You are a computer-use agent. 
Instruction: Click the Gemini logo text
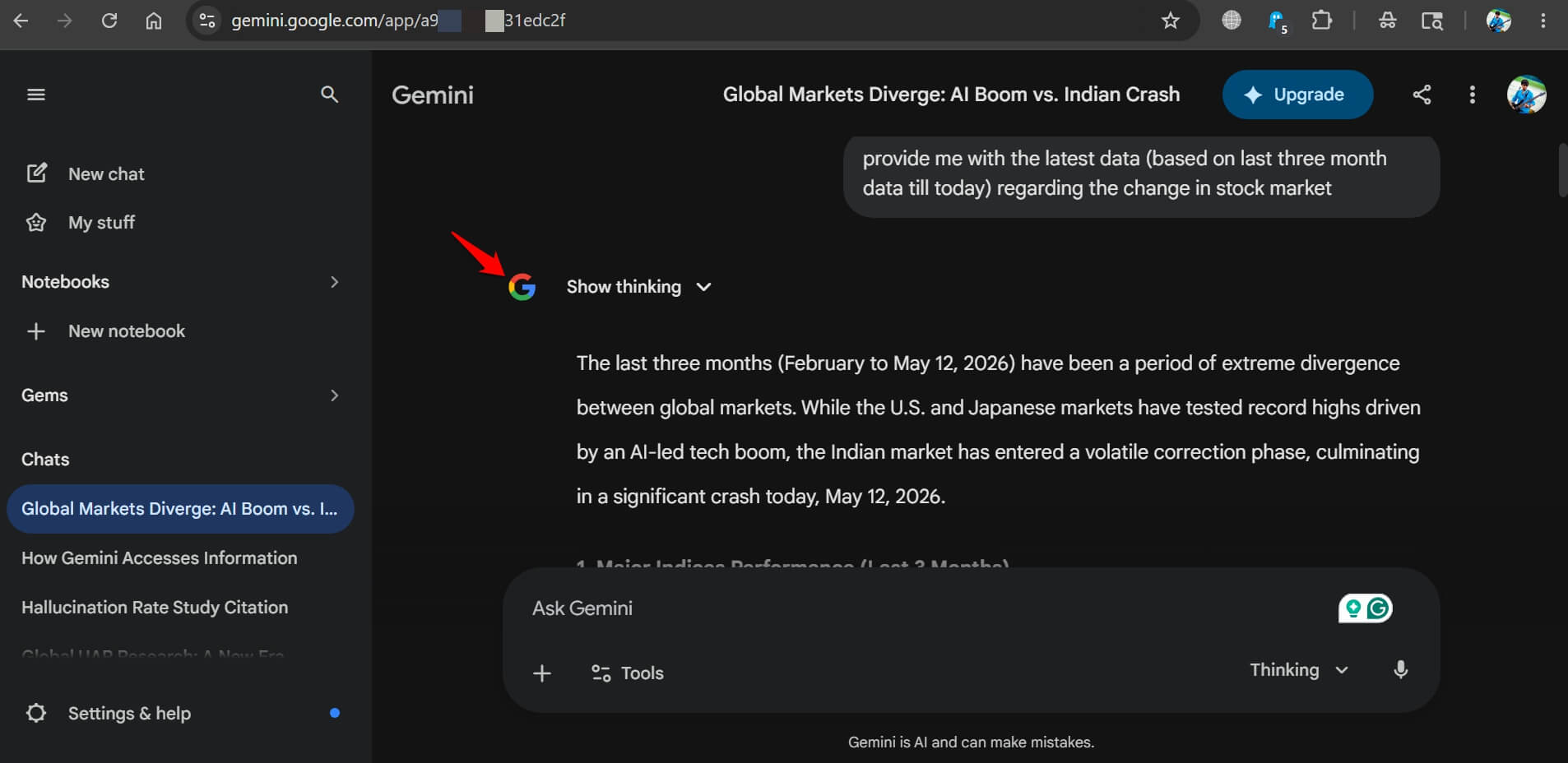(x=433, y=95)
